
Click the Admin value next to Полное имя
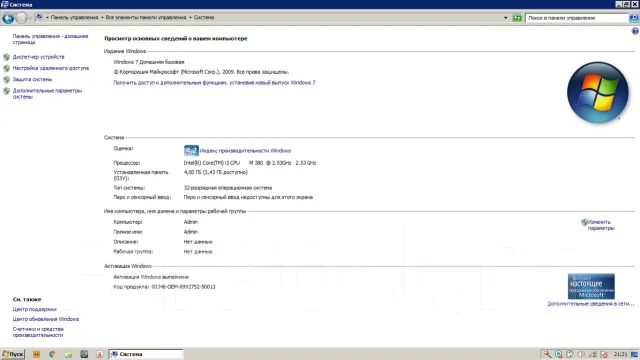point(191,232)
